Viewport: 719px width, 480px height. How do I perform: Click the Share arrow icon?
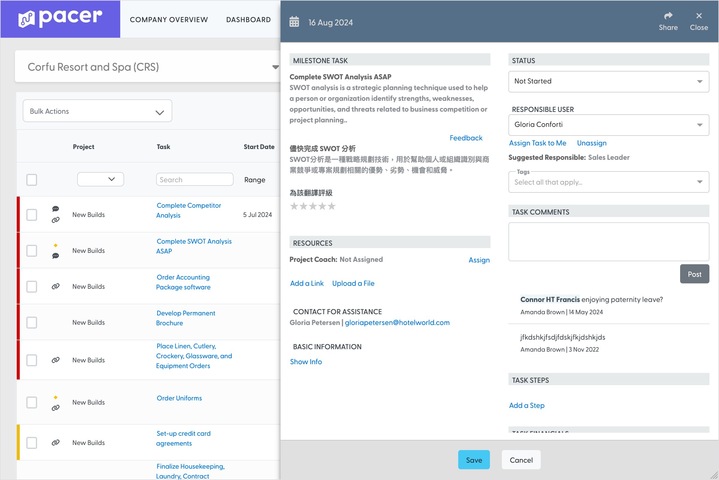click(x=668, y=16)
